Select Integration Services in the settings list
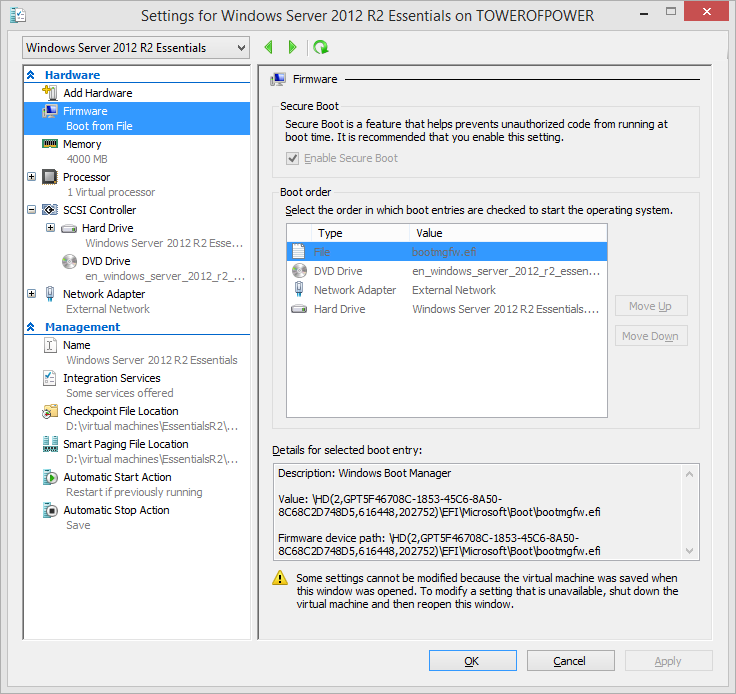The width and height of the screenshot is (736, 694). pos(111,378)
